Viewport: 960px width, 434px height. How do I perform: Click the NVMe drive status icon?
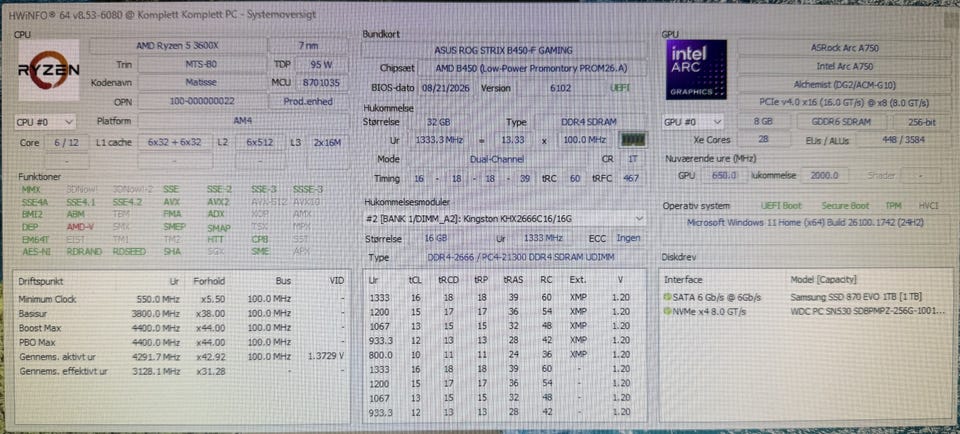(x=667, y=312)
